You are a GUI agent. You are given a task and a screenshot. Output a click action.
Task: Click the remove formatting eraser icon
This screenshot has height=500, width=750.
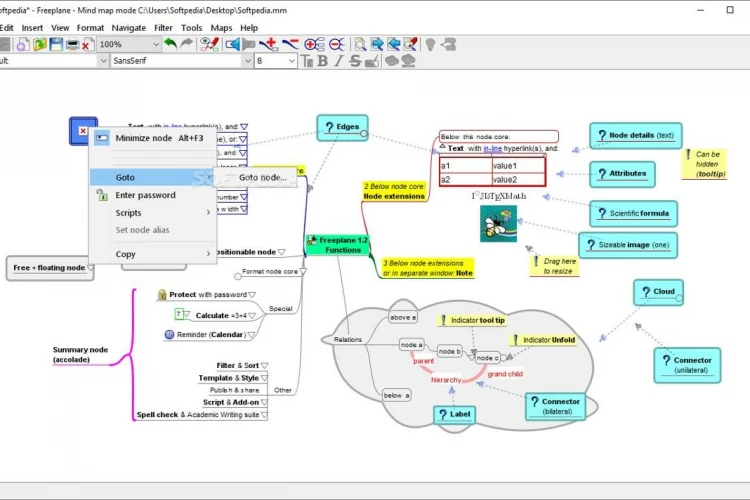click(x=372, y=61)
